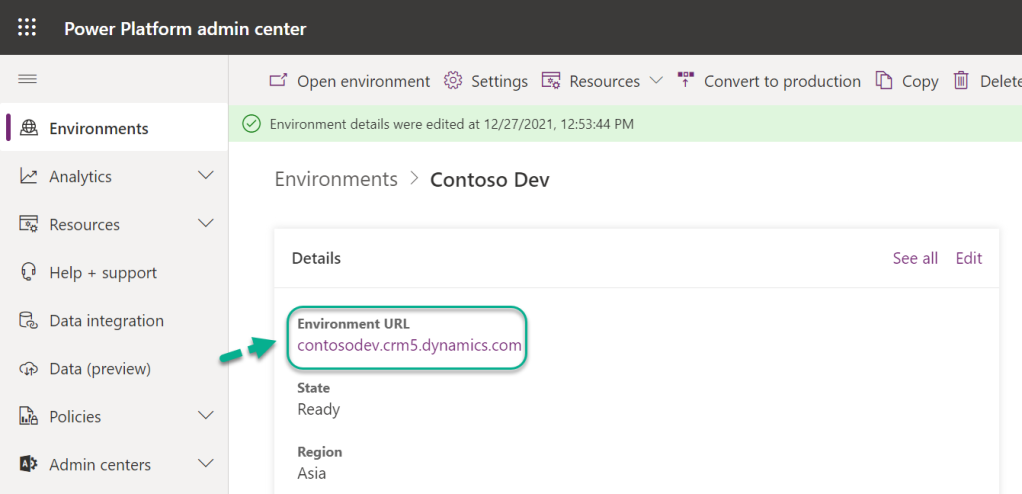The height and width of the screenshot is (494, 1022).
Task: Click Open environment button
Action: (x=349, y=81)
